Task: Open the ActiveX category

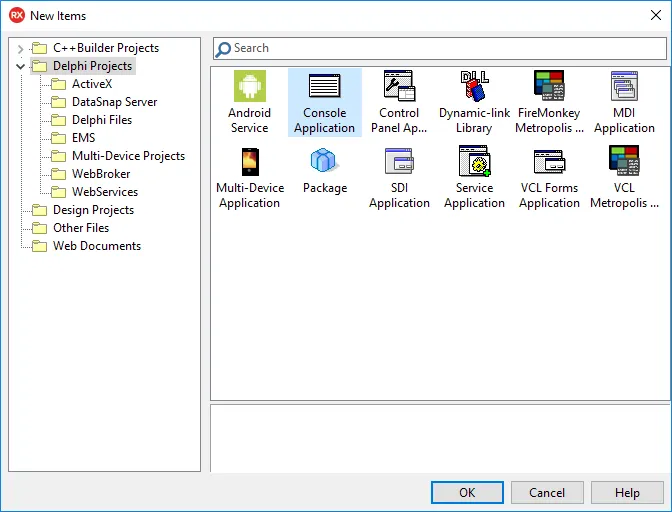Action: pos(92,84)
